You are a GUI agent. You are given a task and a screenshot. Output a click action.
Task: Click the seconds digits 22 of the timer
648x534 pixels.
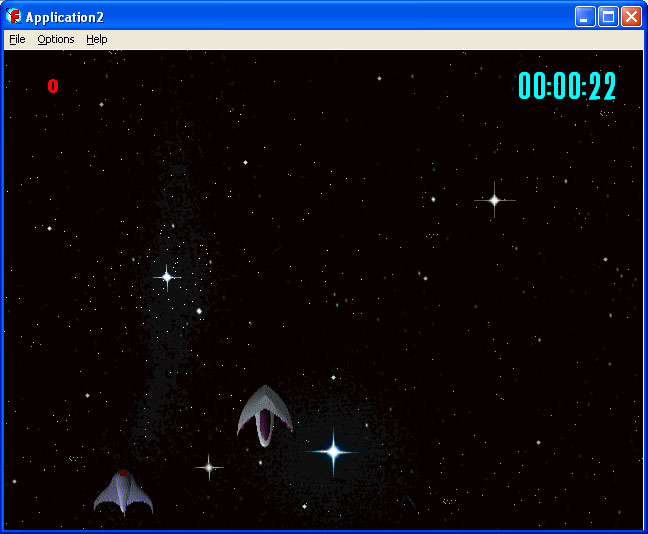(602, 87)
